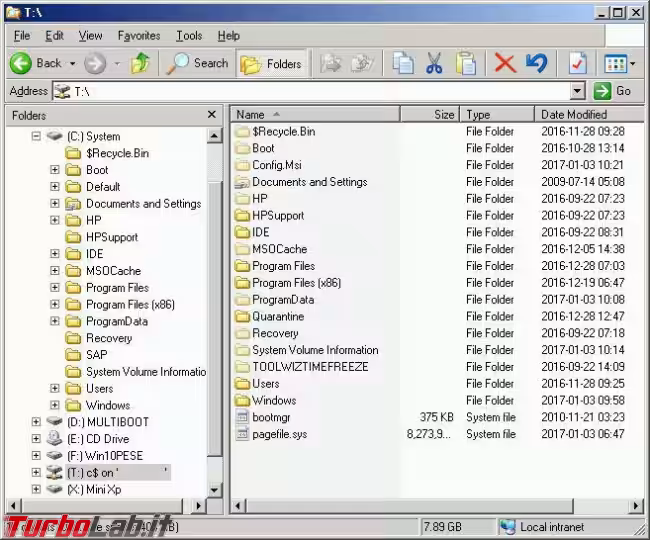Image resolution: width=650 pixels, height=540 pixels.
Task: Open the Forward history dropdown arrow
Action: point(117,64)
